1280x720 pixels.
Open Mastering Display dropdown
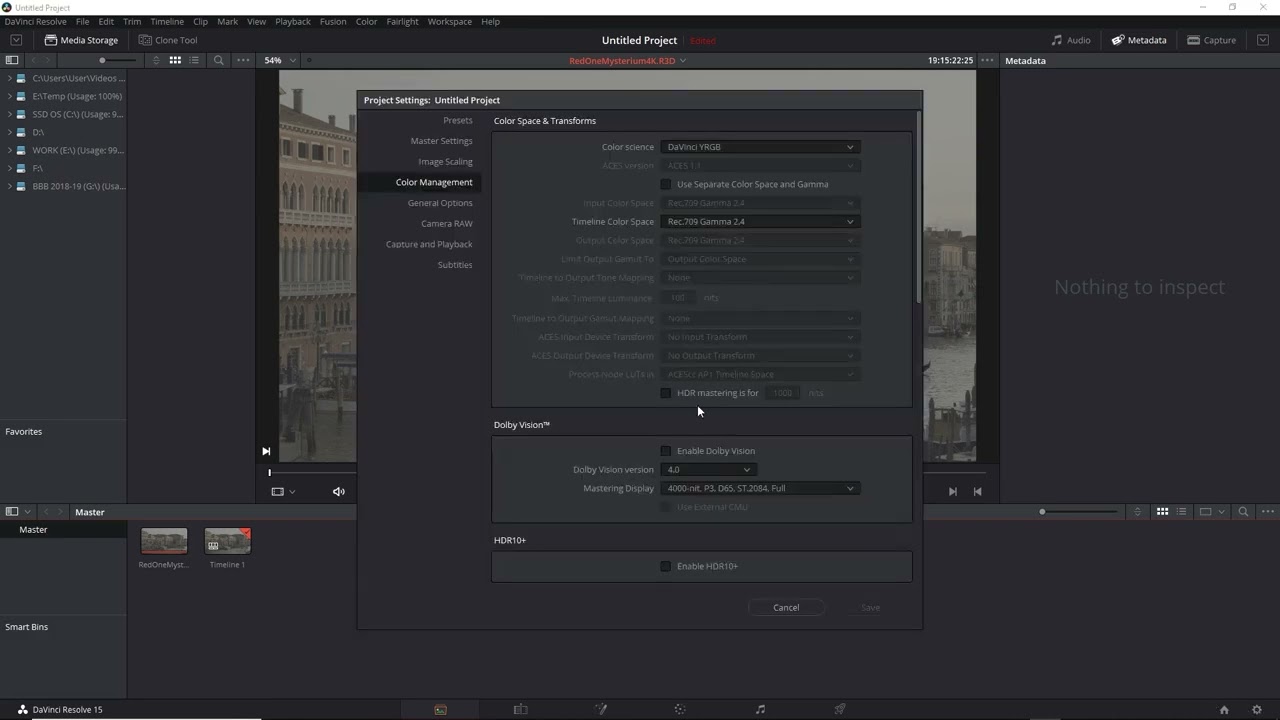pyautogui.click(x=760, y=489)
